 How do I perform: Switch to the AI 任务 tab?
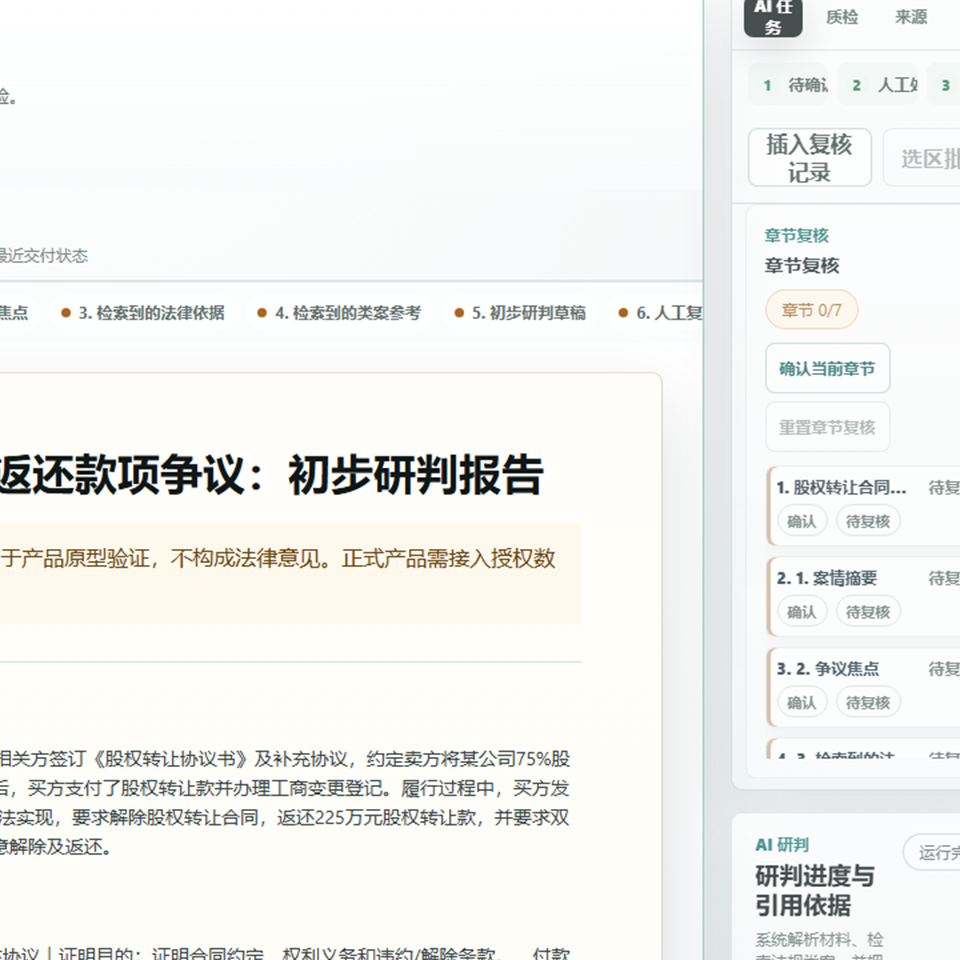coord(773,17)
